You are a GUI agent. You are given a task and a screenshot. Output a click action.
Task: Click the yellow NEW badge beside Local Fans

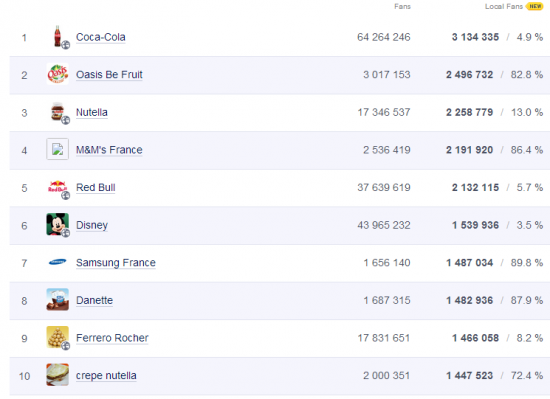tap(535, 6)
